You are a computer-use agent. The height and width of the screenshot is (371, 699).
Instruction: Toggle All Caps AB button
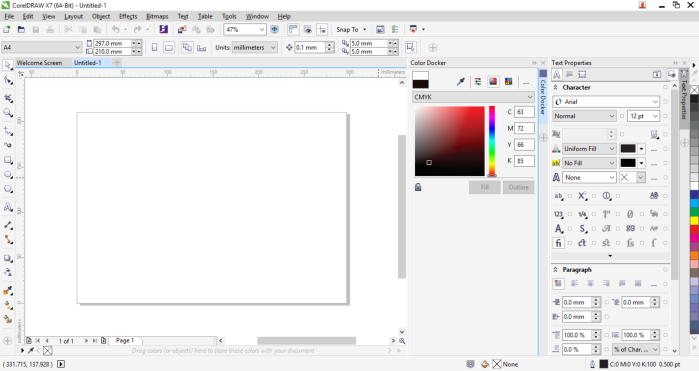[654, 195]
